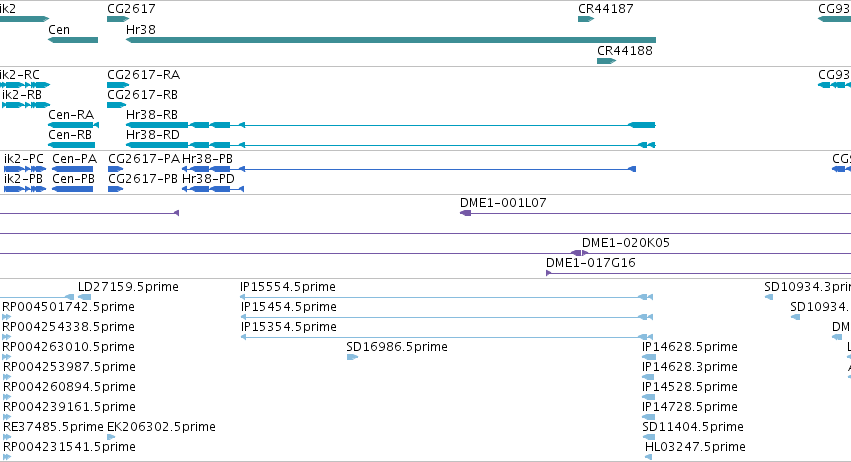
Task: Click the DME1-001L07 clone arrowhead
Action: click(465, 213)
